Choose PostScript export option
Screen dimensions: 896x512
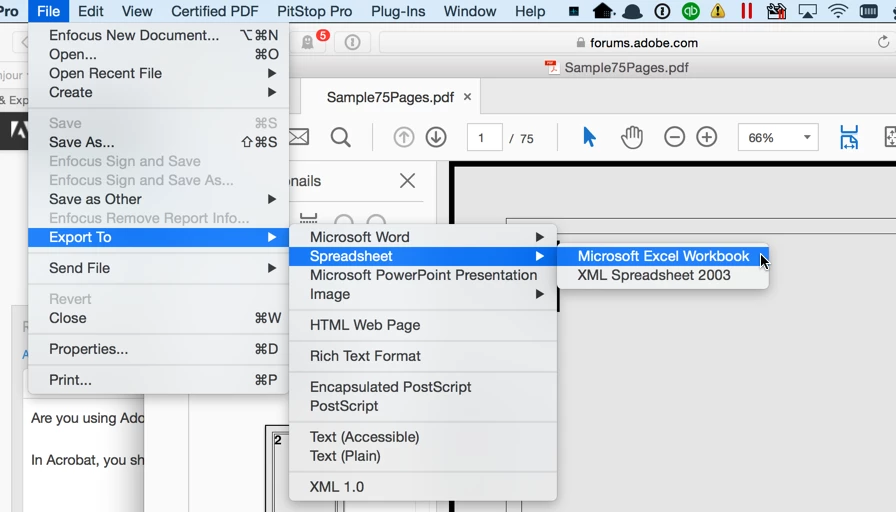[x=423, y=406]
